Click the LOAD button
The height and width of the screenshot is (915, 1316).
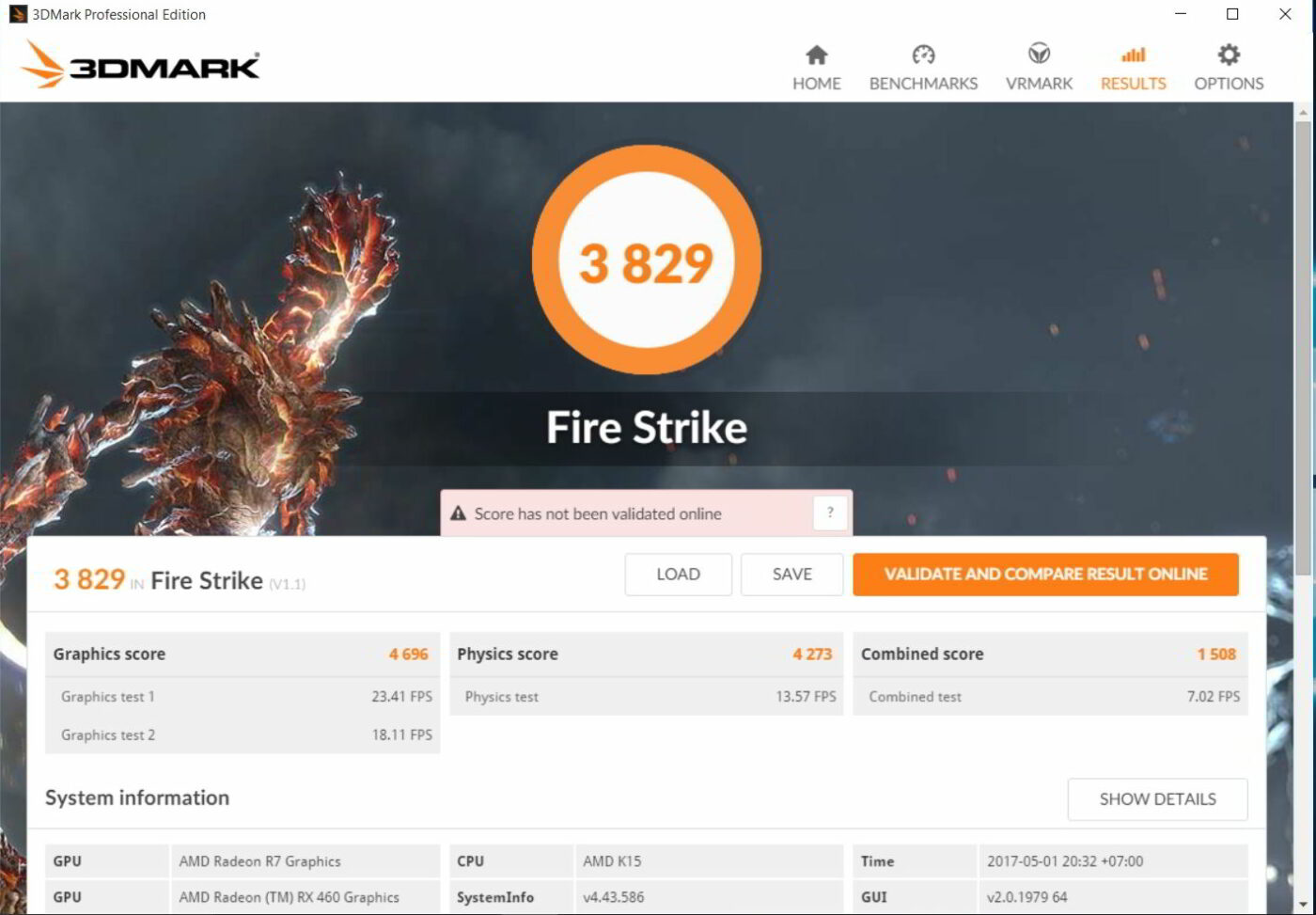pyautogui.click(x=678, y=574)
